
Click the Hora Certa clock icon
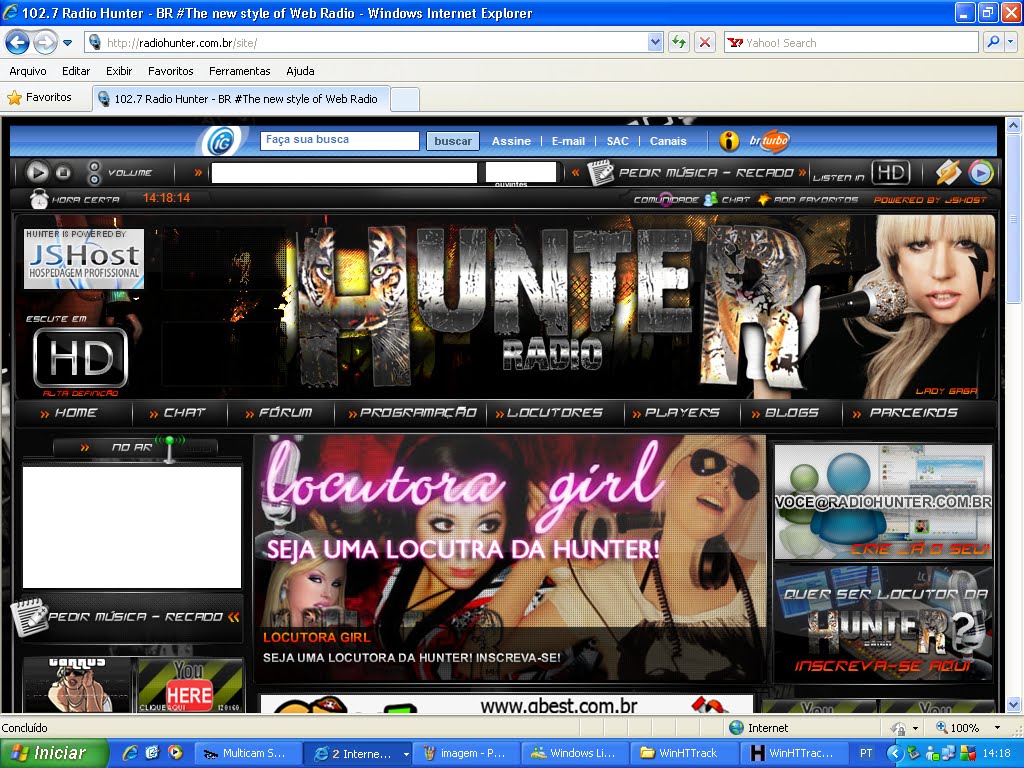point(39,199)
